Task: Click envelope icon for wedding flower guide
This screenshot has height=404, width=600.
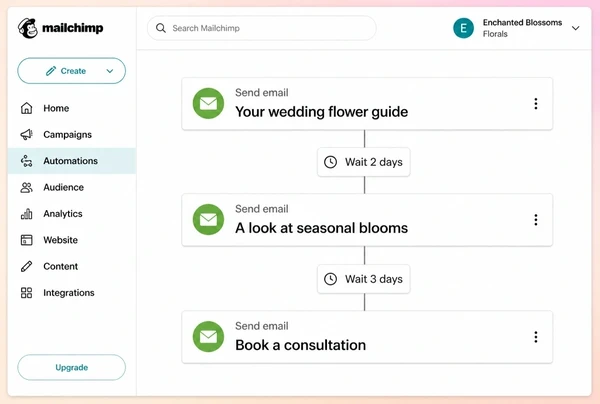Action: (209, 104)
